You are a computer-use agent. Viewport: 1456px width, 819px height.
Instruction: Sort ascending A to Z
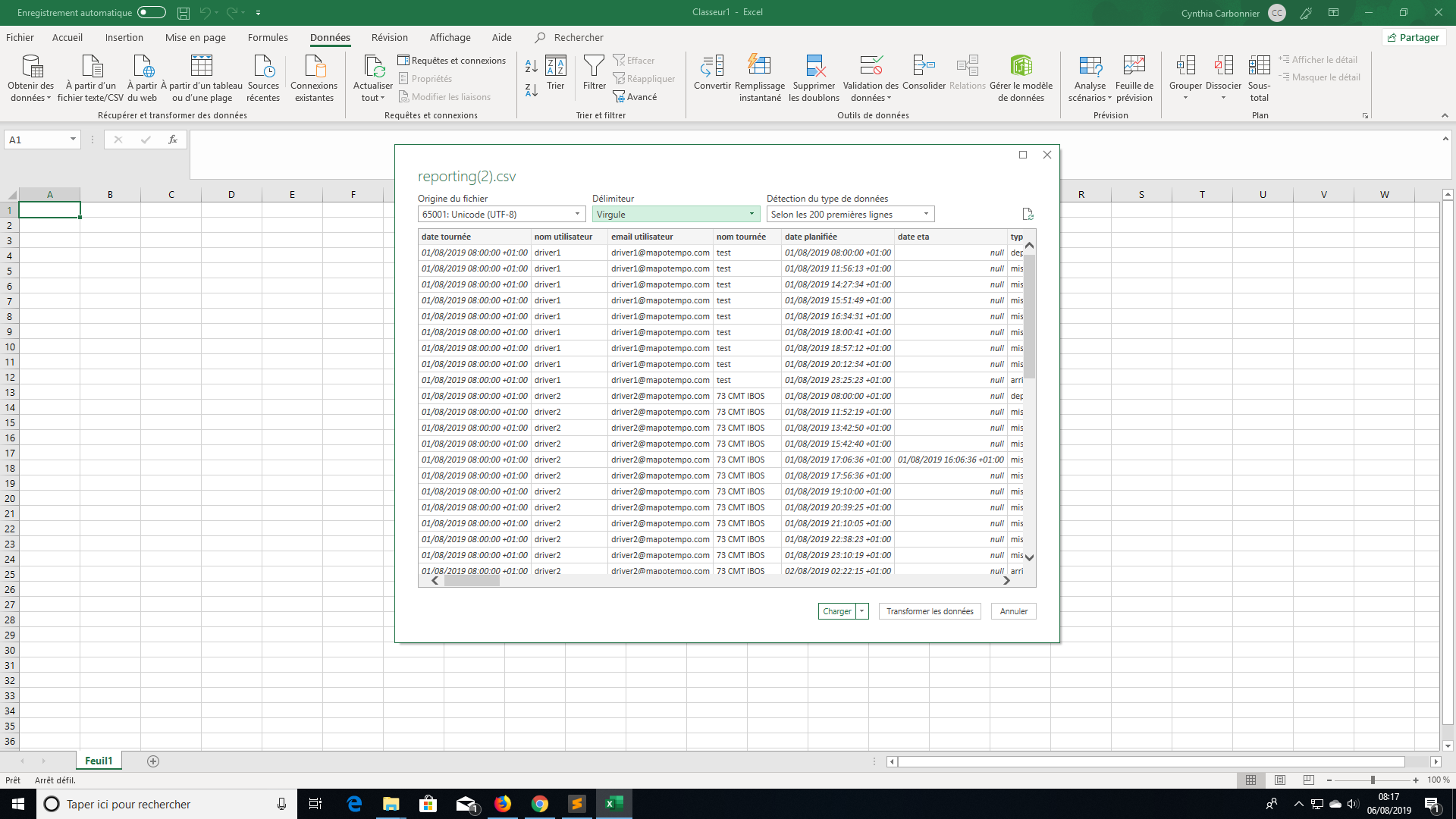(x=532, y=67)
